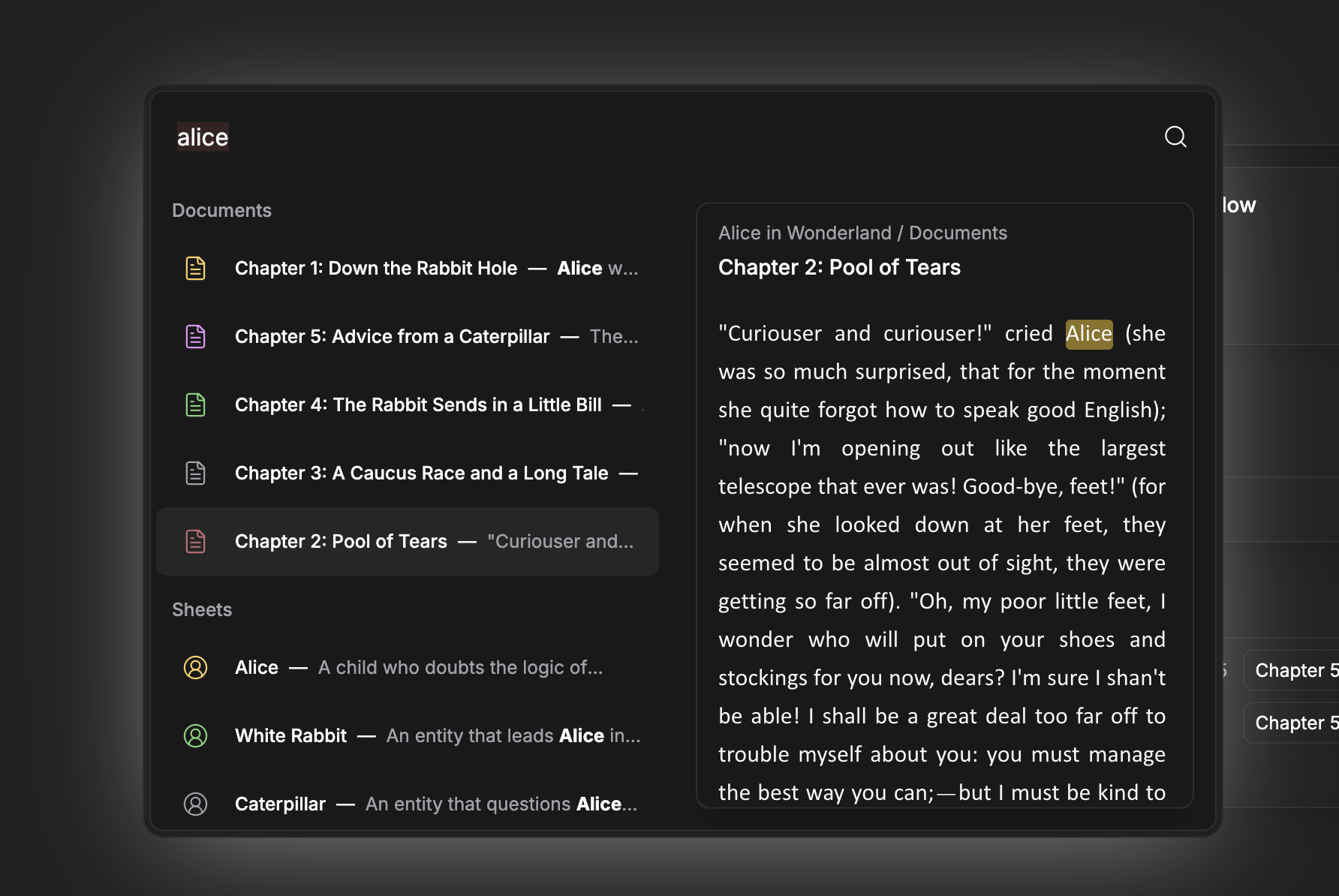The width and height of the screenshot is (1339, 896).
Task: Click the preview title "Chapter 2: Pool of Tears"
Action: pos(839,267)
